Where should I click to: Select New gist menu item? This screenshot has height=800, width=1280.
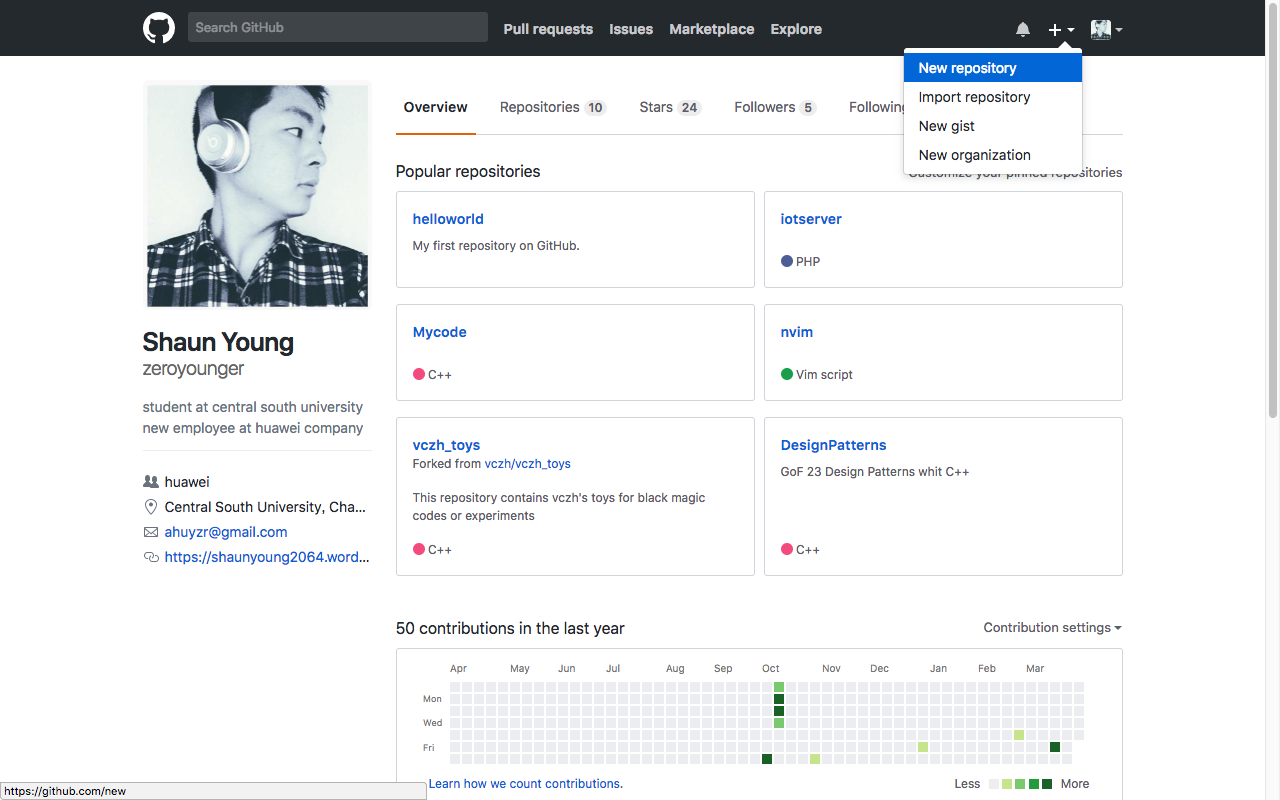point(993,126)
